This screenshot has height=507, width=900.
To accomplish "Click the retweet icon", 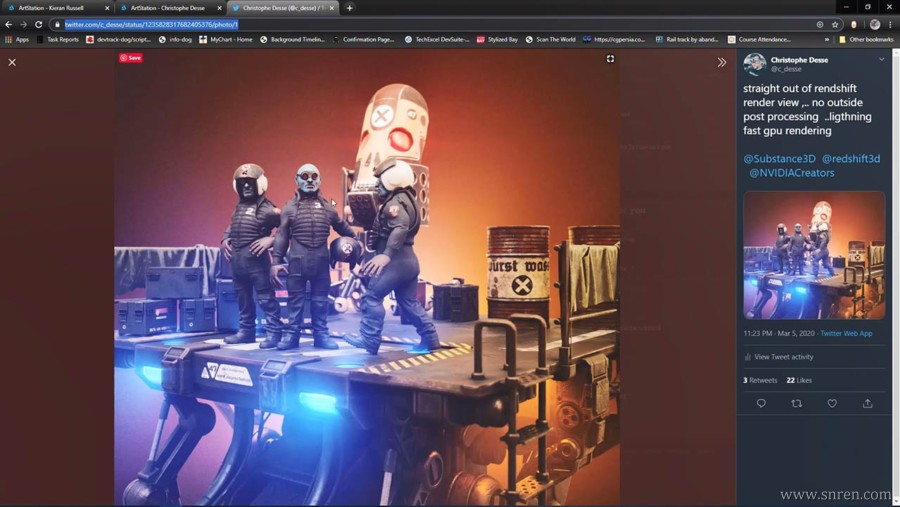I will (x=796, y=403).
